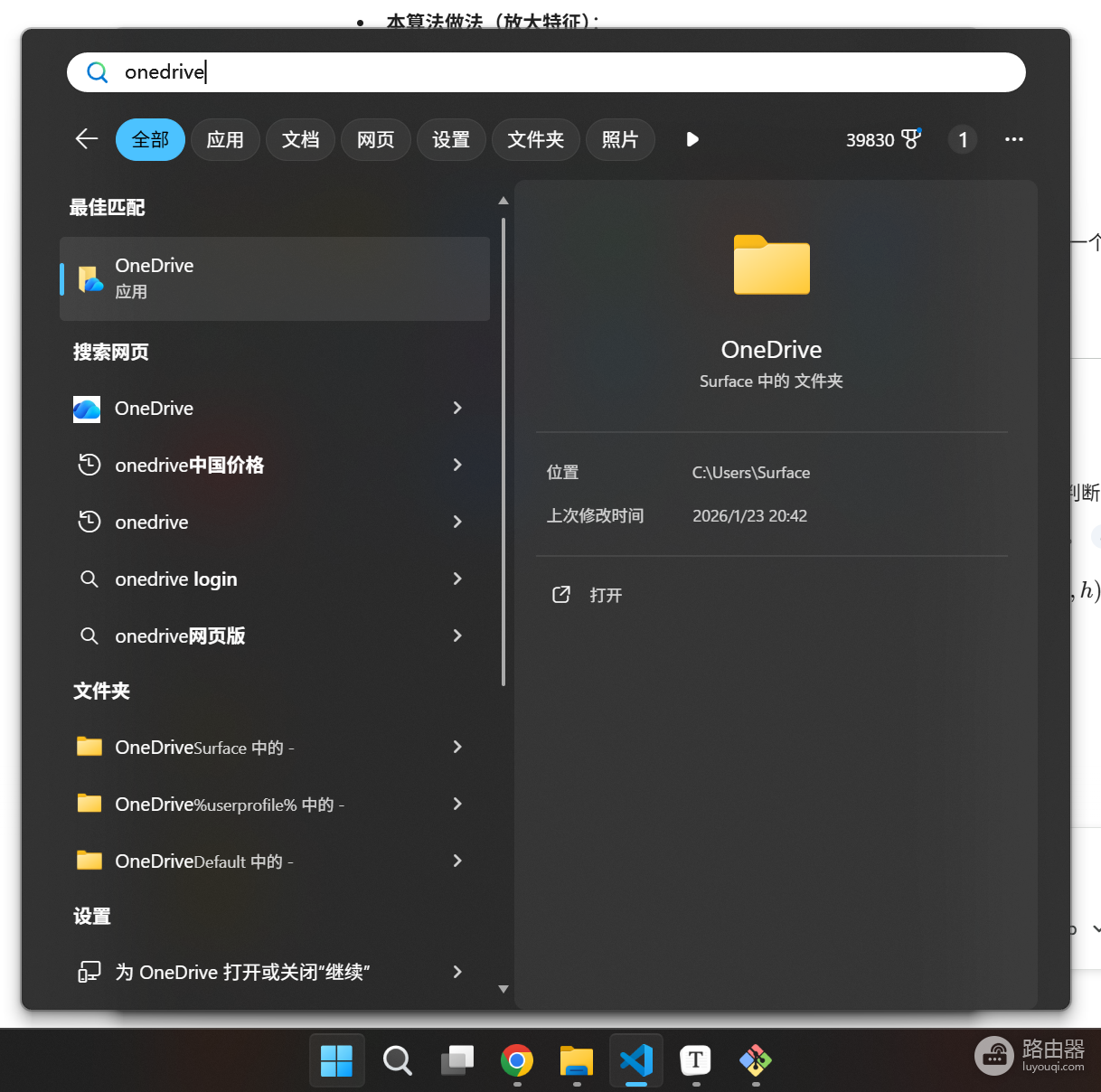Click the 2026/1/23 20:42 modified time
The width and height of the screenshot is (1101, 1092).
(x=750, y=516)
